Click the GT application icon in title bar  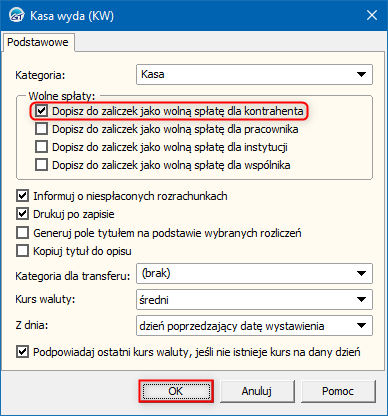[x=17, y=15]
